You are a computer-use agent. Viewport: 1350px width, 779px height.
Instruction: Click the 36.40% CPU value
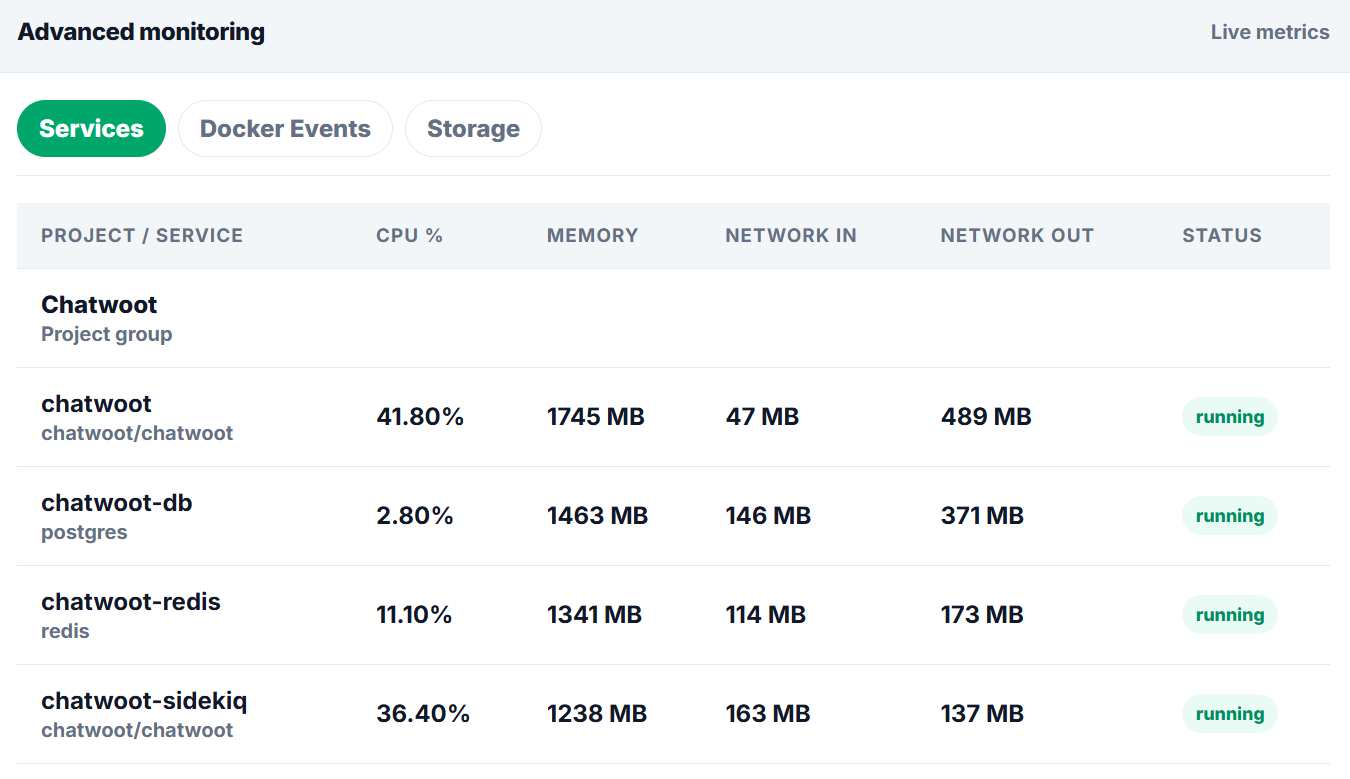[423, 714]
